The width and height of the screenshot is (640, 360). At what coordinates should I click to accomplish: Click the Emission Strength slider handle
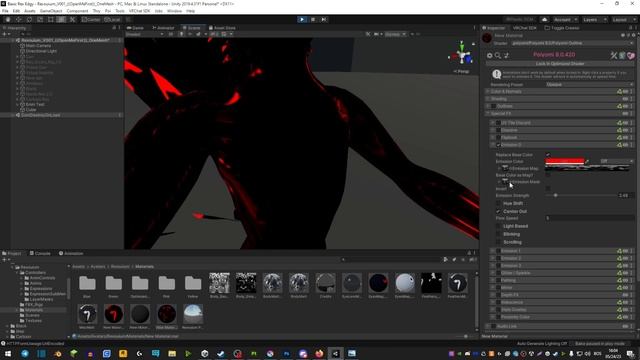tap(556, 196)
